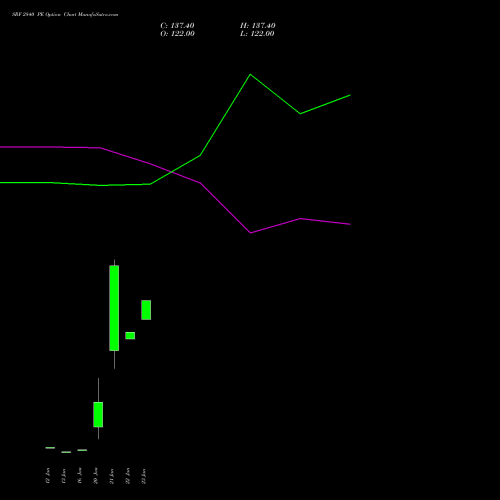Click the flat candle above 16 Jan
This screenshot has width=500, height=500.
(82, 450)
